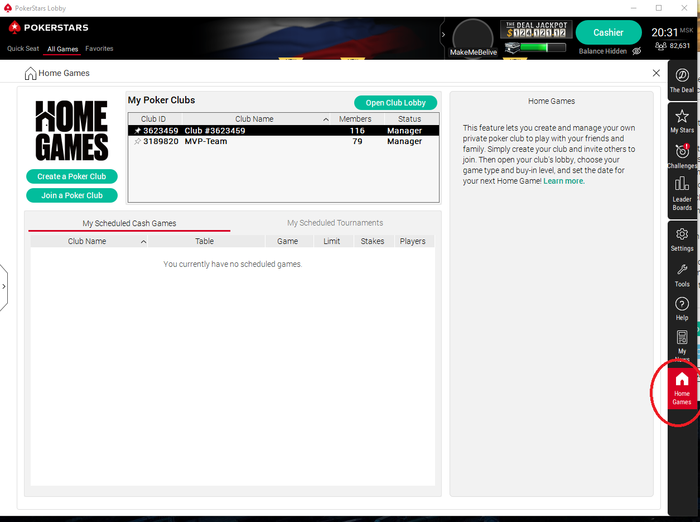Open Help in the sidebar

click(x=682, y=309)
